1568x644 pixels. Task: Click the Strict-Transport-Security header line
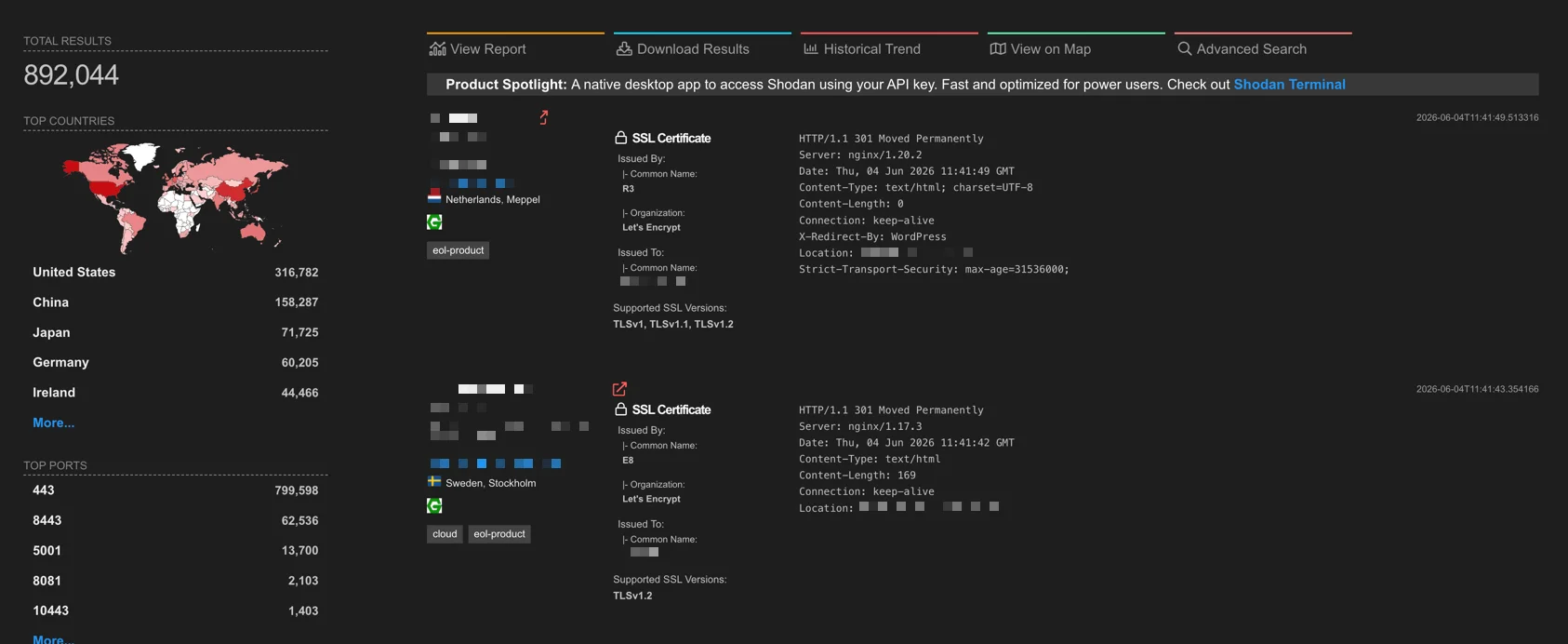pyautogui.click(x=934, y=269)
